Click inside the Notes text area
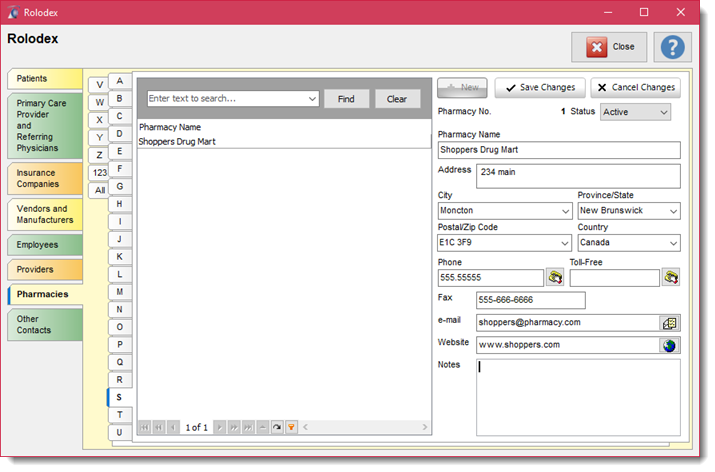Viewport: 715px width, 472px height. 578,395
